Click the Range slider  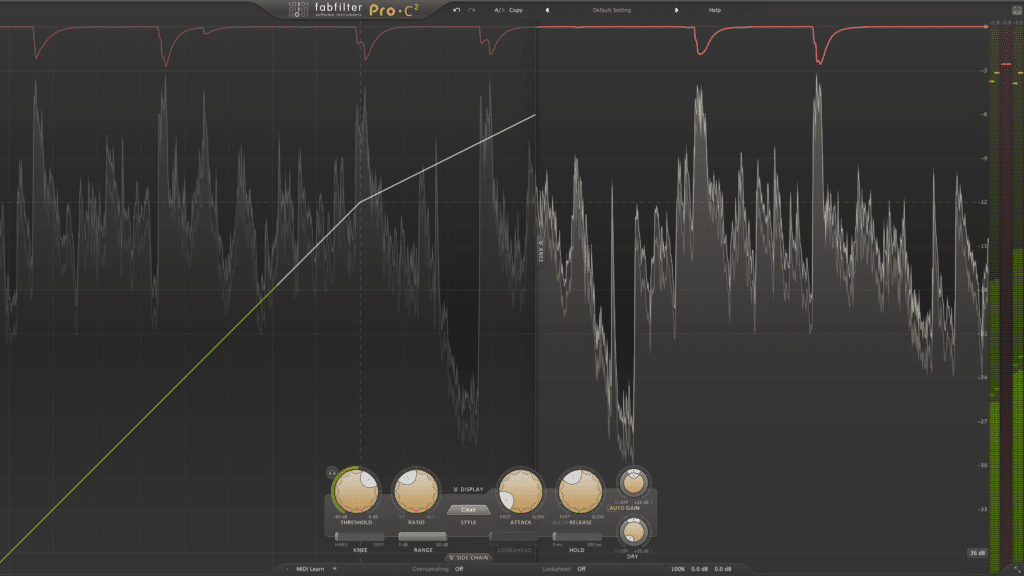click(x=423, y=537)
